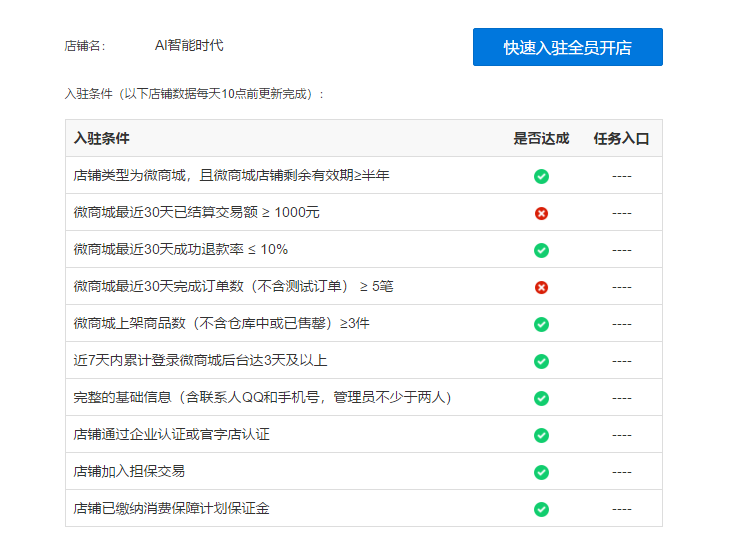Screen dimensions: 741x548
Task: Click green check for 成功退款率 ≤ 10% row
Action: pos(541,250)
